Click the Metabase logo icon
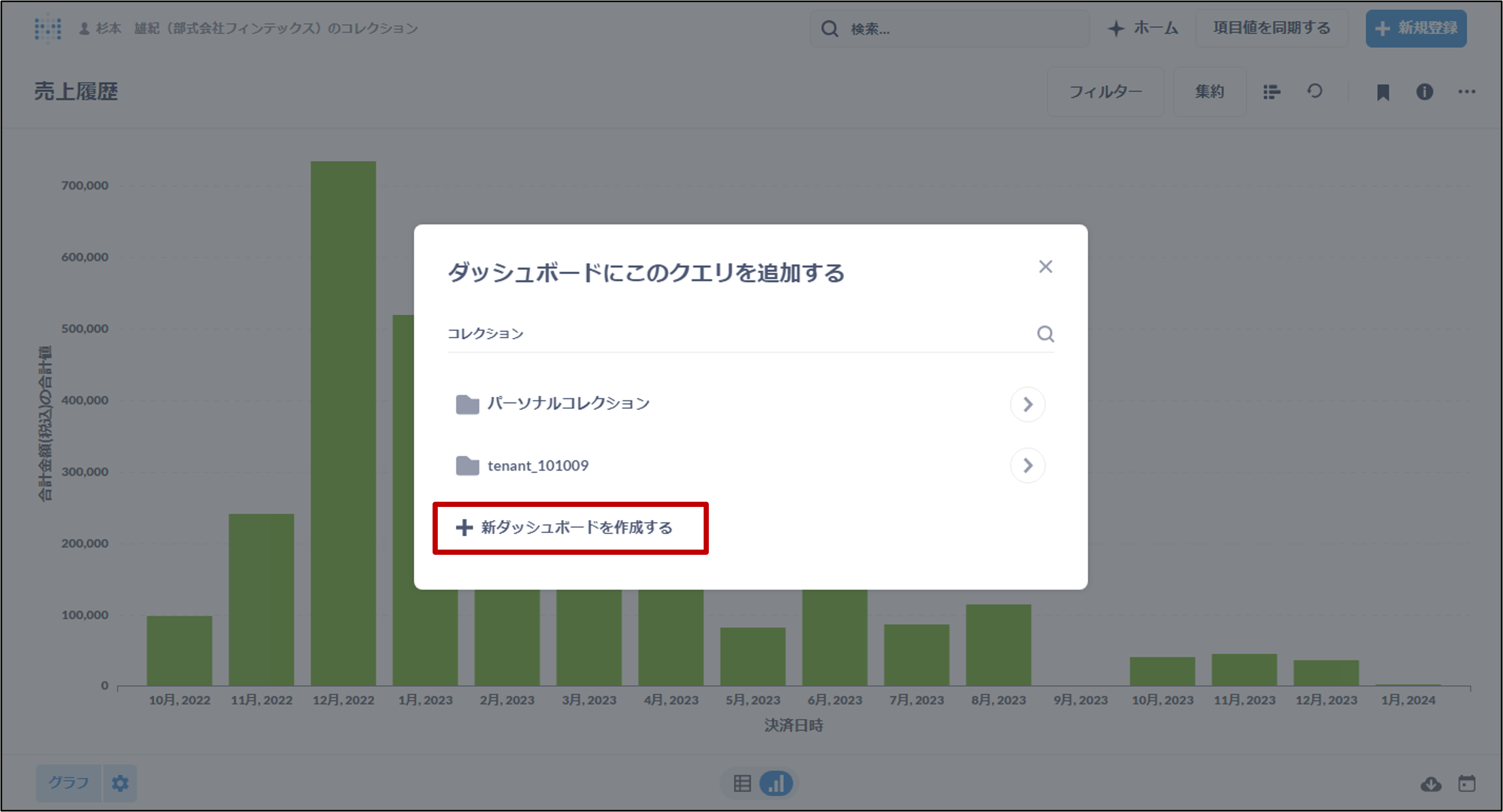The width and height of the screenshot is (1503, 812). tap(48, 28)
